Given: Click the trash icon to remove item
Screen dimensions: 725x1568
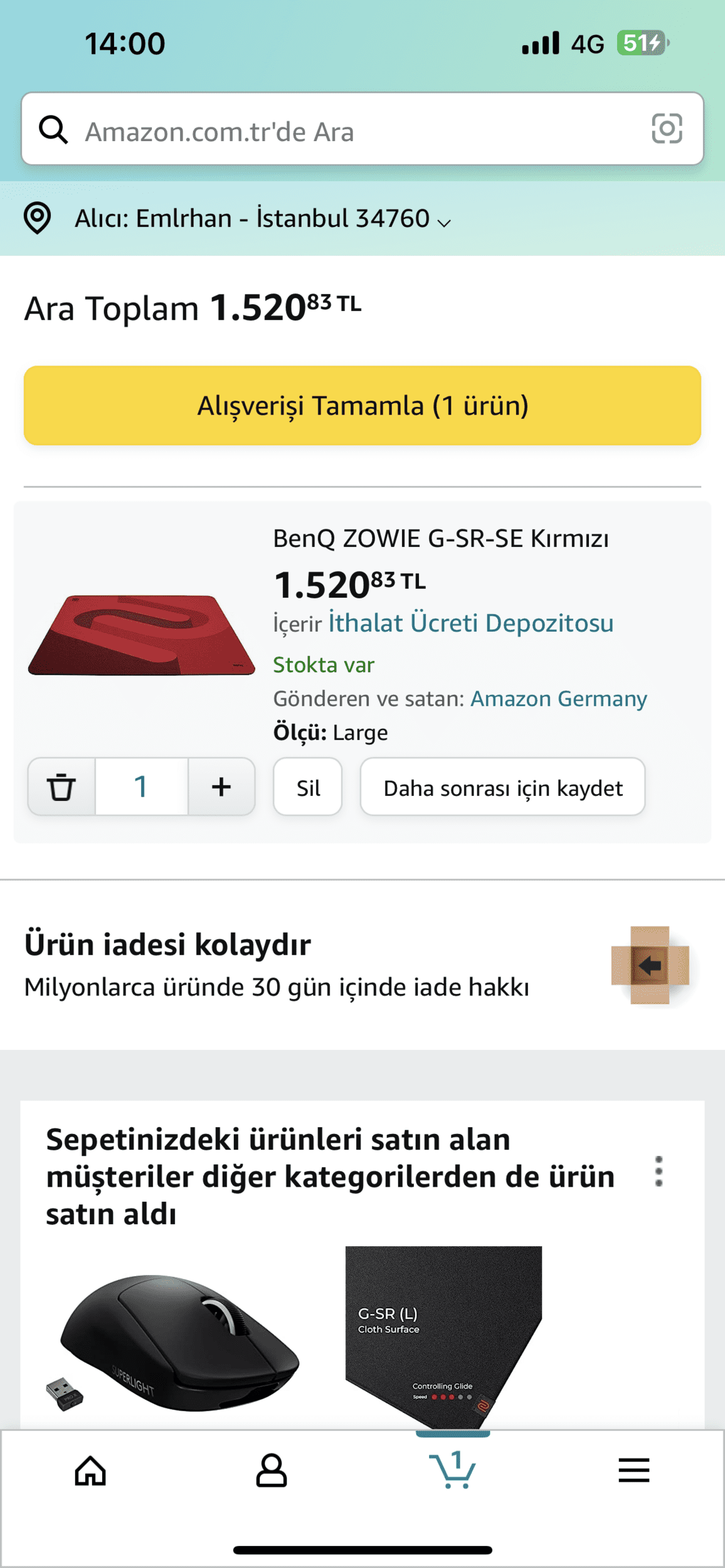Looking at the screenshot, I should [x=61, y=787].
